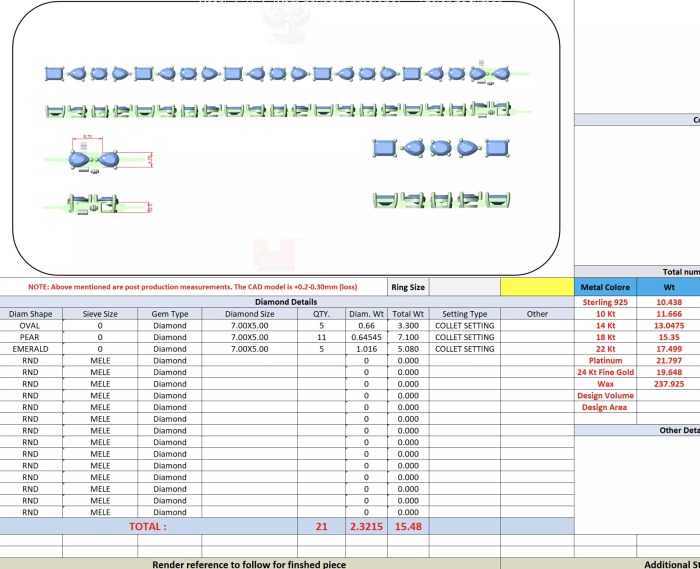Click the yellow highlighted ring size cell
Screen dimensions: 700x569
(536, 287)
